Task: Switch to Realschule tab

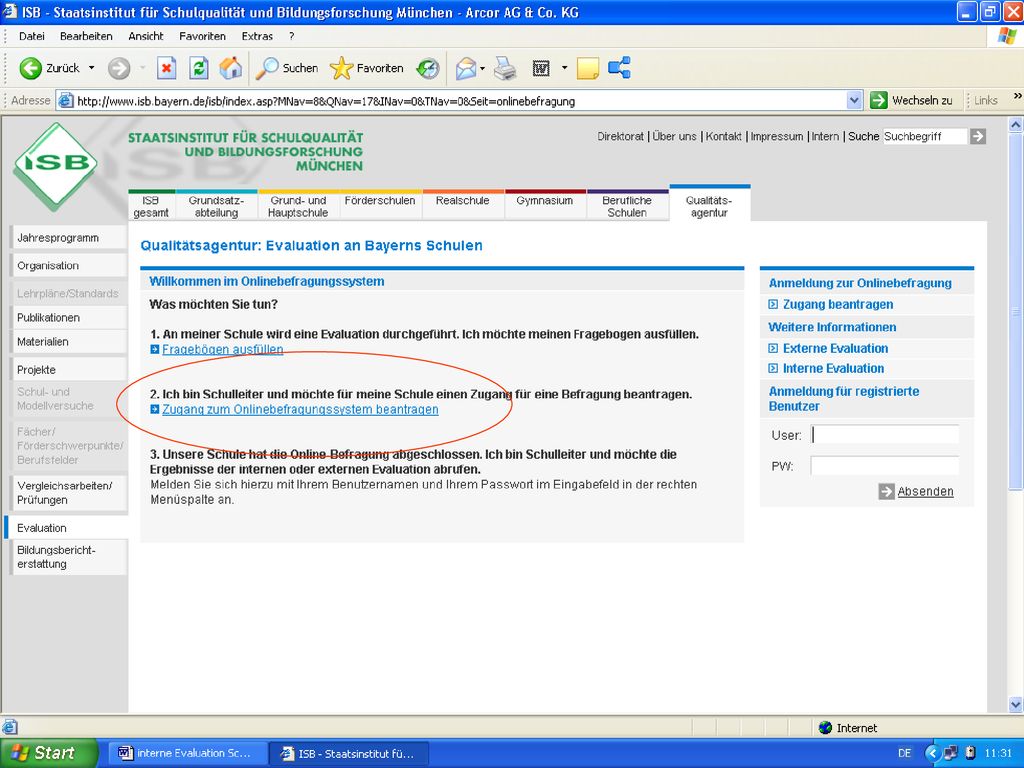Action: [x=462, y=204]
